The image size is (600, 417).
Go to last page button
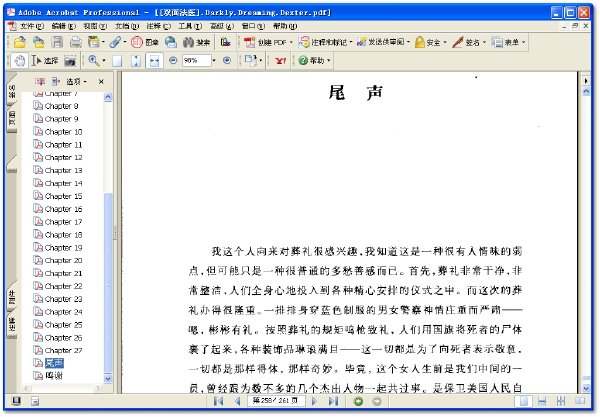[x=333, y=401]
